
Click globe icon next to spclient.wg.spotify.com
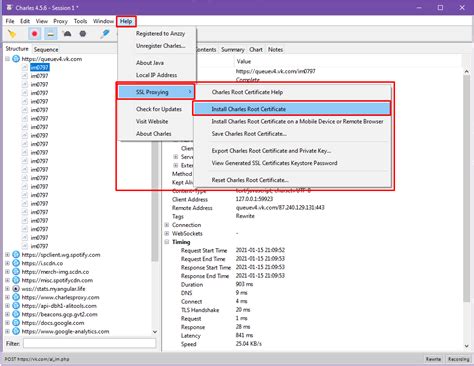point(16,255)
